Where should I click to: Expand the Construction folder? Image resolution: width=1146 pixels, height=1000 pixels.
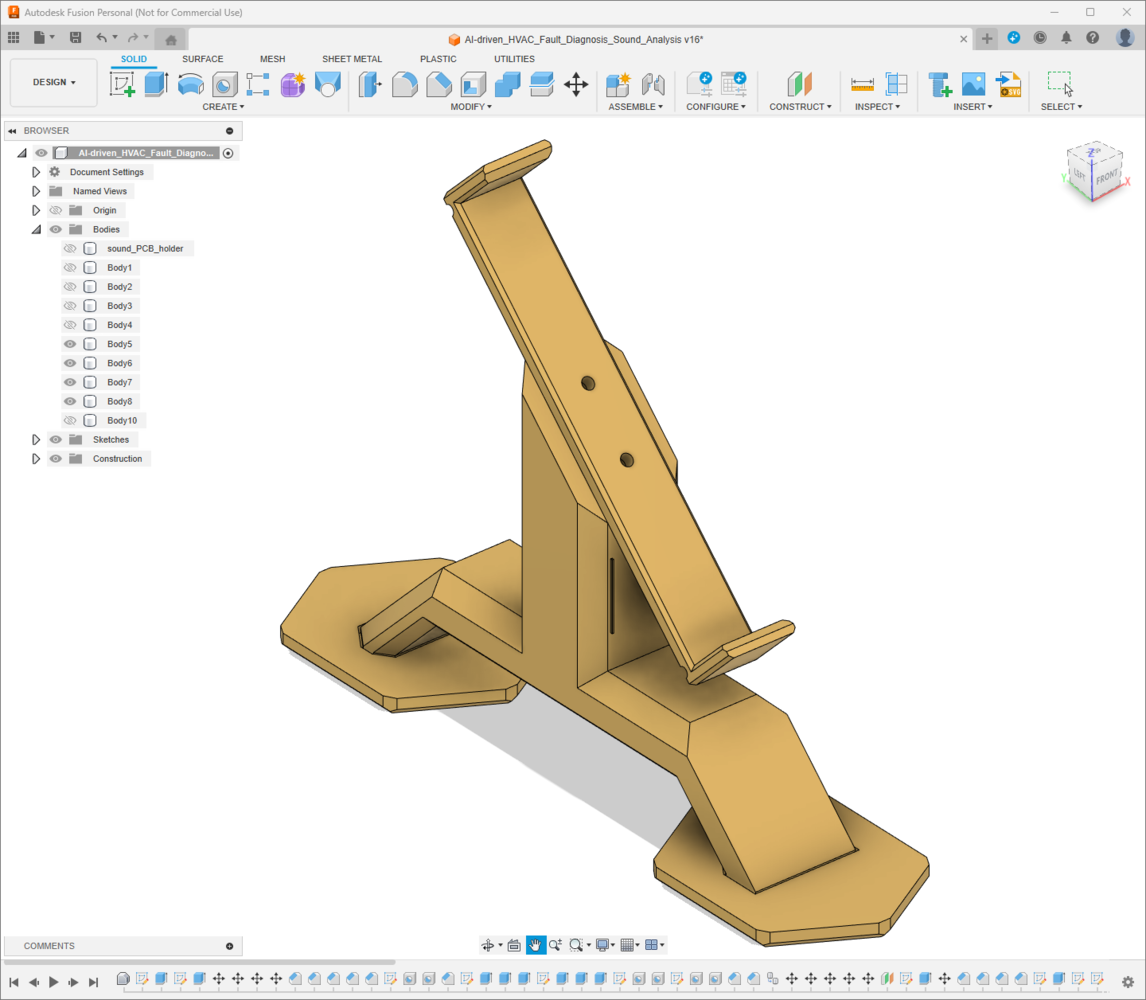(x=35, y=459)
